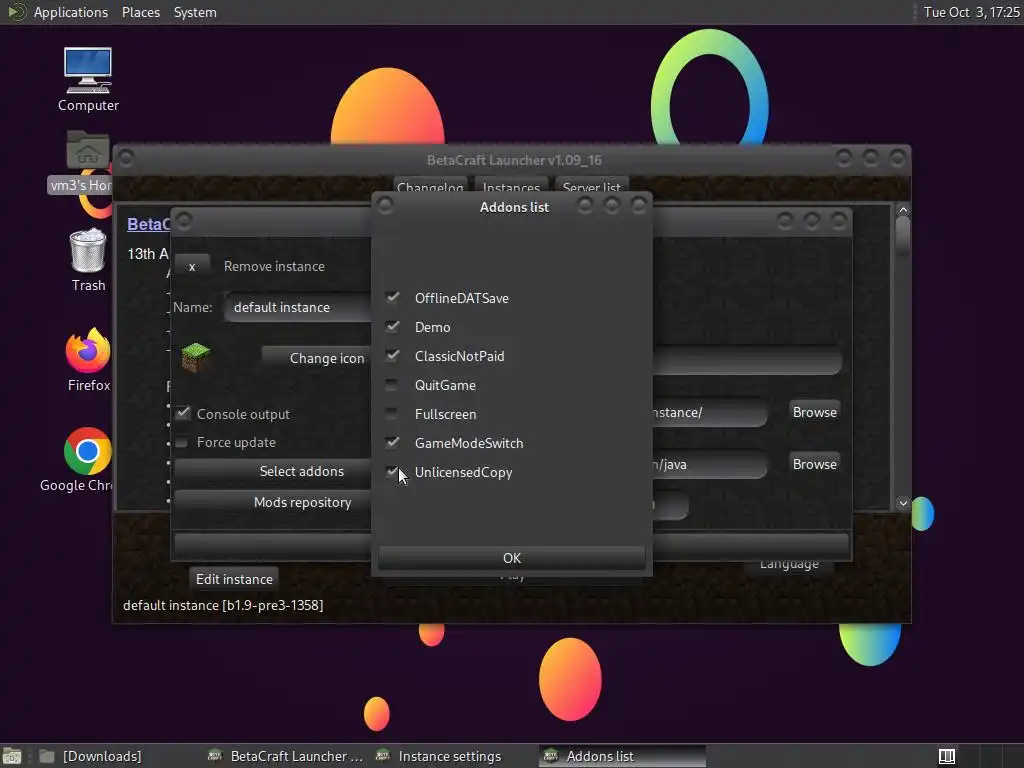Open the Places menu

[x=141, y=12]
